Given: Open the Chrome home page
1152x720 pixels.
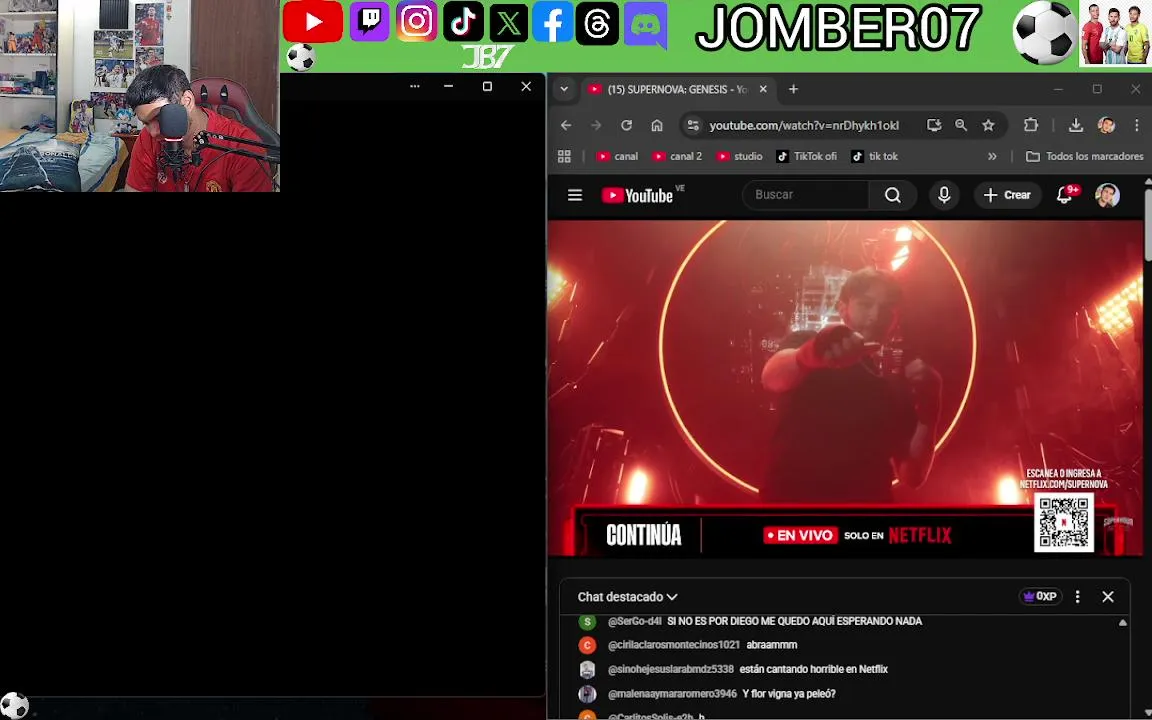Looking at the screenshot, I should tap(657, 126).
